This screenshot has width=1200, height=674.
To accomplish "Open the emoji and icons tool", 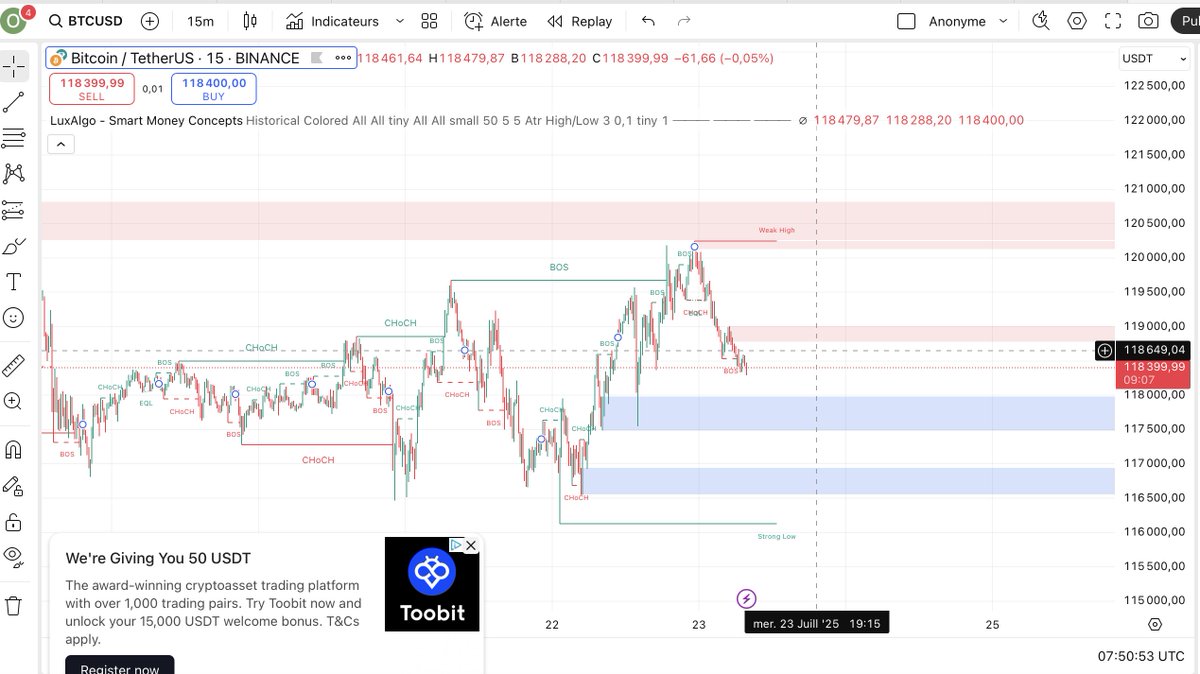I will 14,318.
